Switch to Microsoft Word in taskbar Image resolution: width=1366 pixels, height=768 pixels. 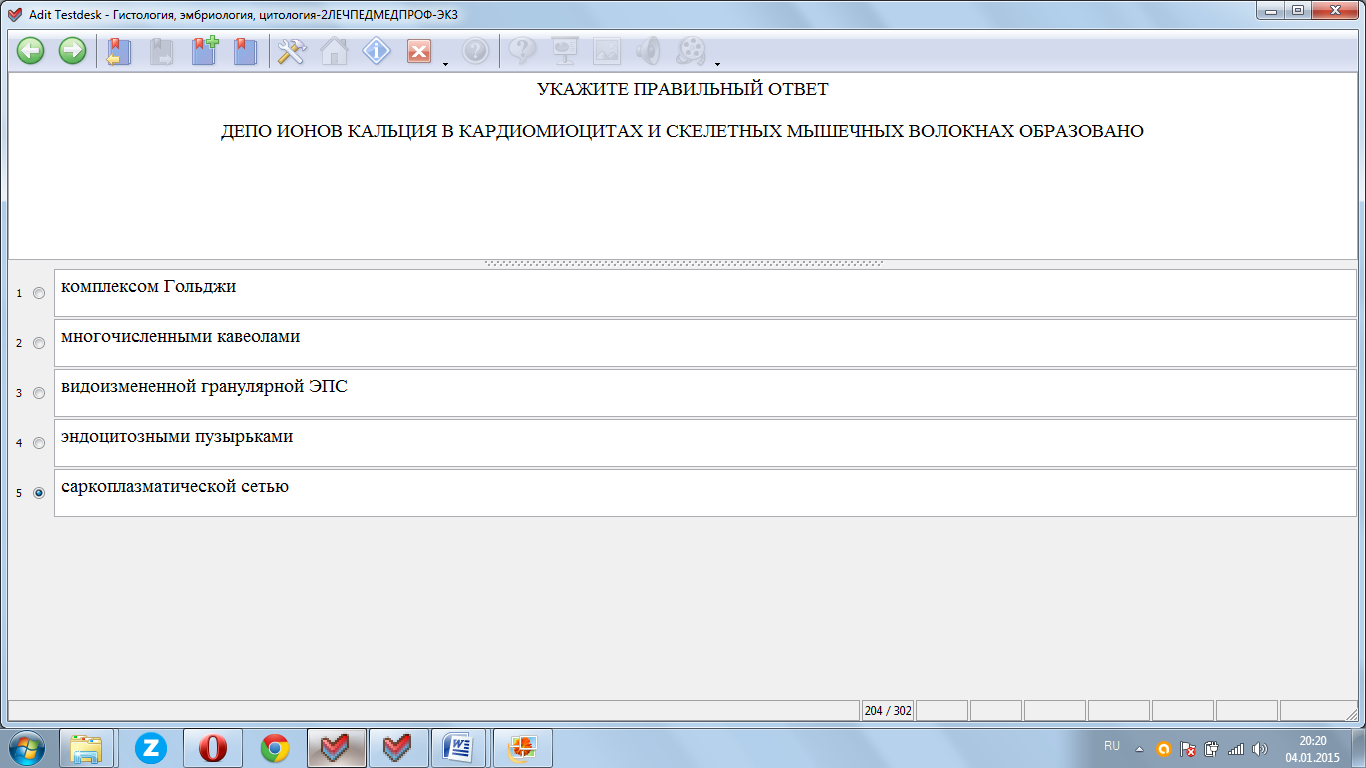[461, 748]
